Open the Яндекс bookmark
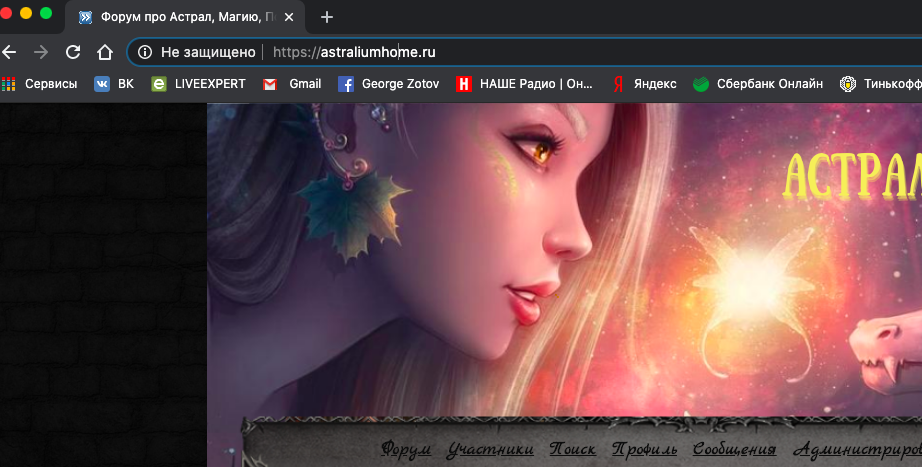Screen dimensions: 922x467 coord(644,84)
